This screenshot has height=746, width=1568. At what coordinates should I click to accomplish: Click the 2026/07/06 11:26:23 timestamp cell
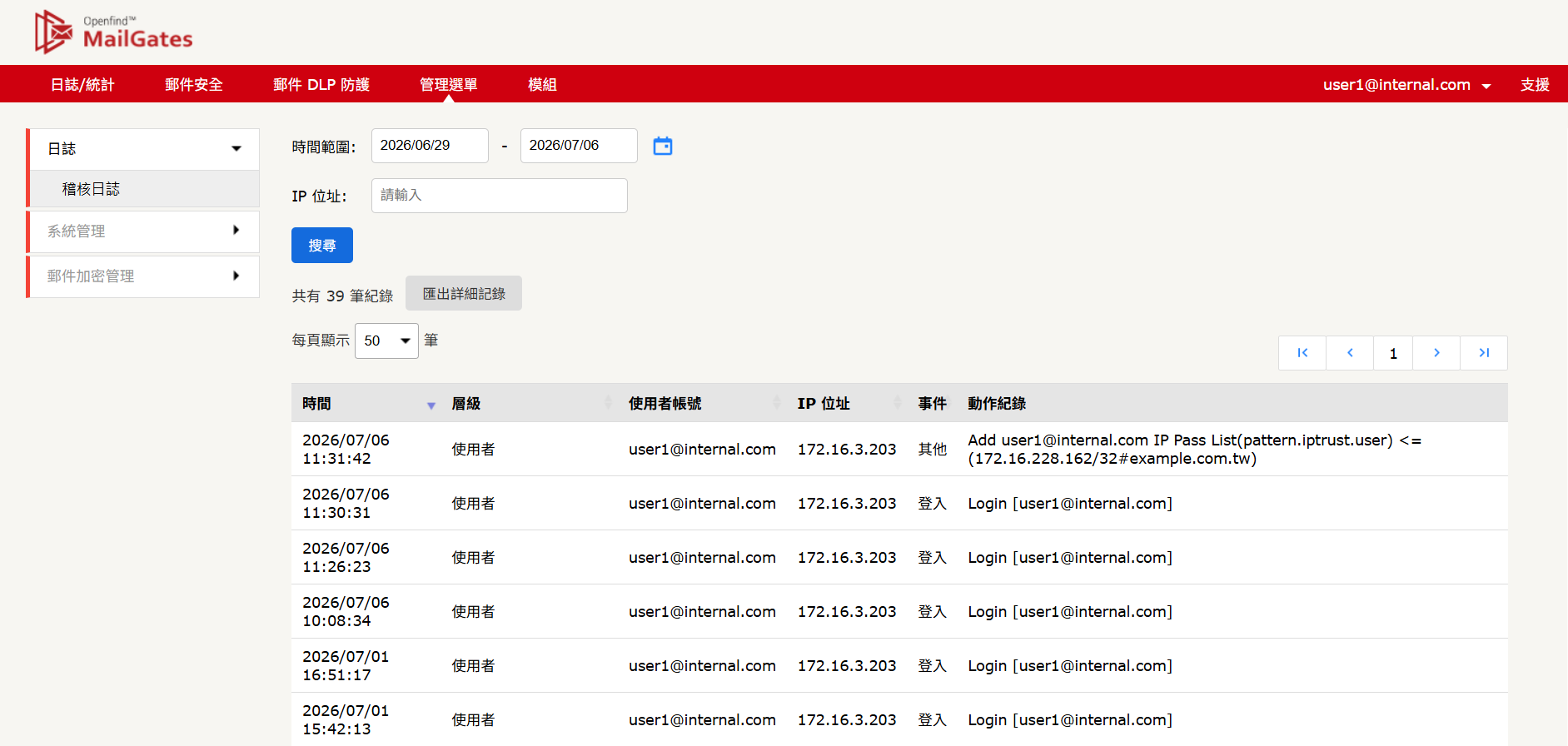click(x=346, y=558)
